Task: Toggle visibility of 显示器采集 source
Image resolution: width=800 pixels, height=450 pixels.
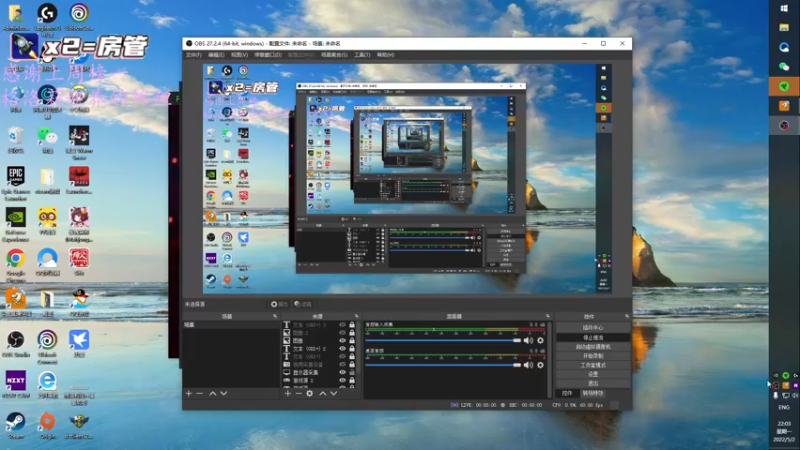Action: point(342,372)
